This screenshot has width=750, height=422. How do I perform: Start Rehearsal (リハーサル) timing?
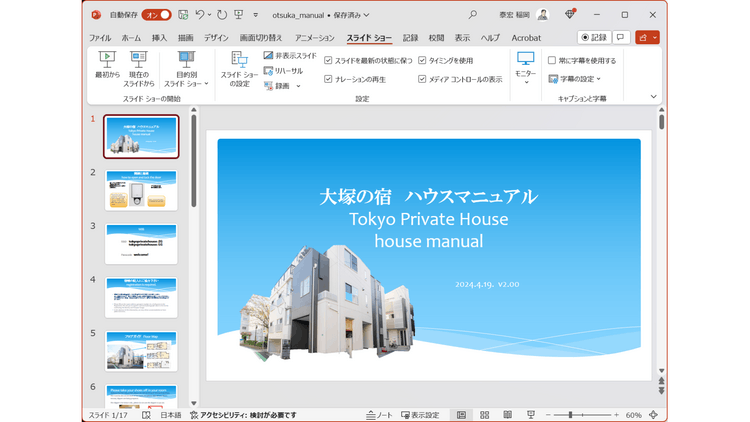(x=283, y=71)
